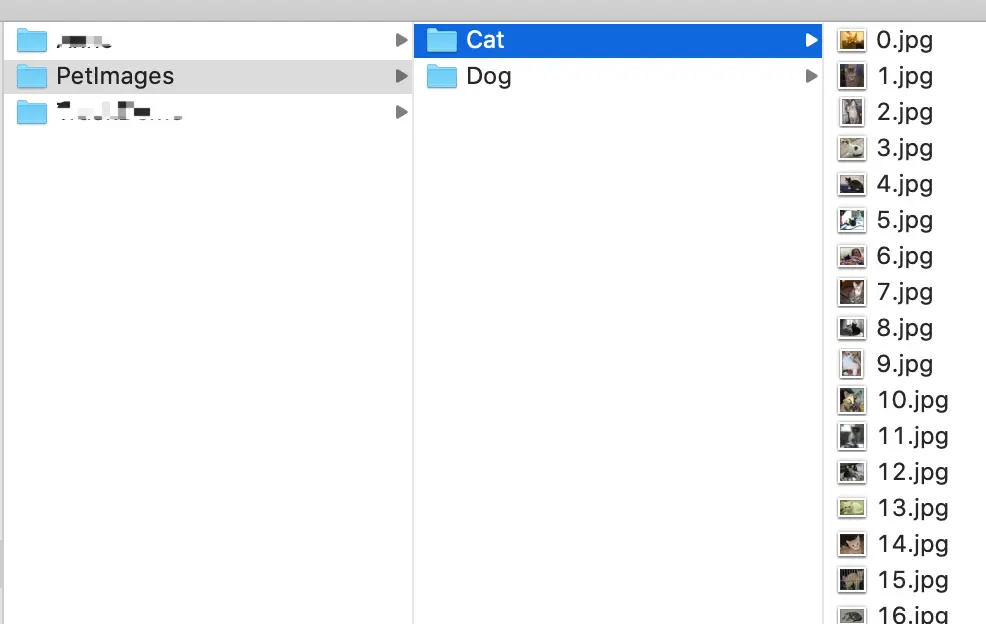Select the file named 12.jpg

912,472
